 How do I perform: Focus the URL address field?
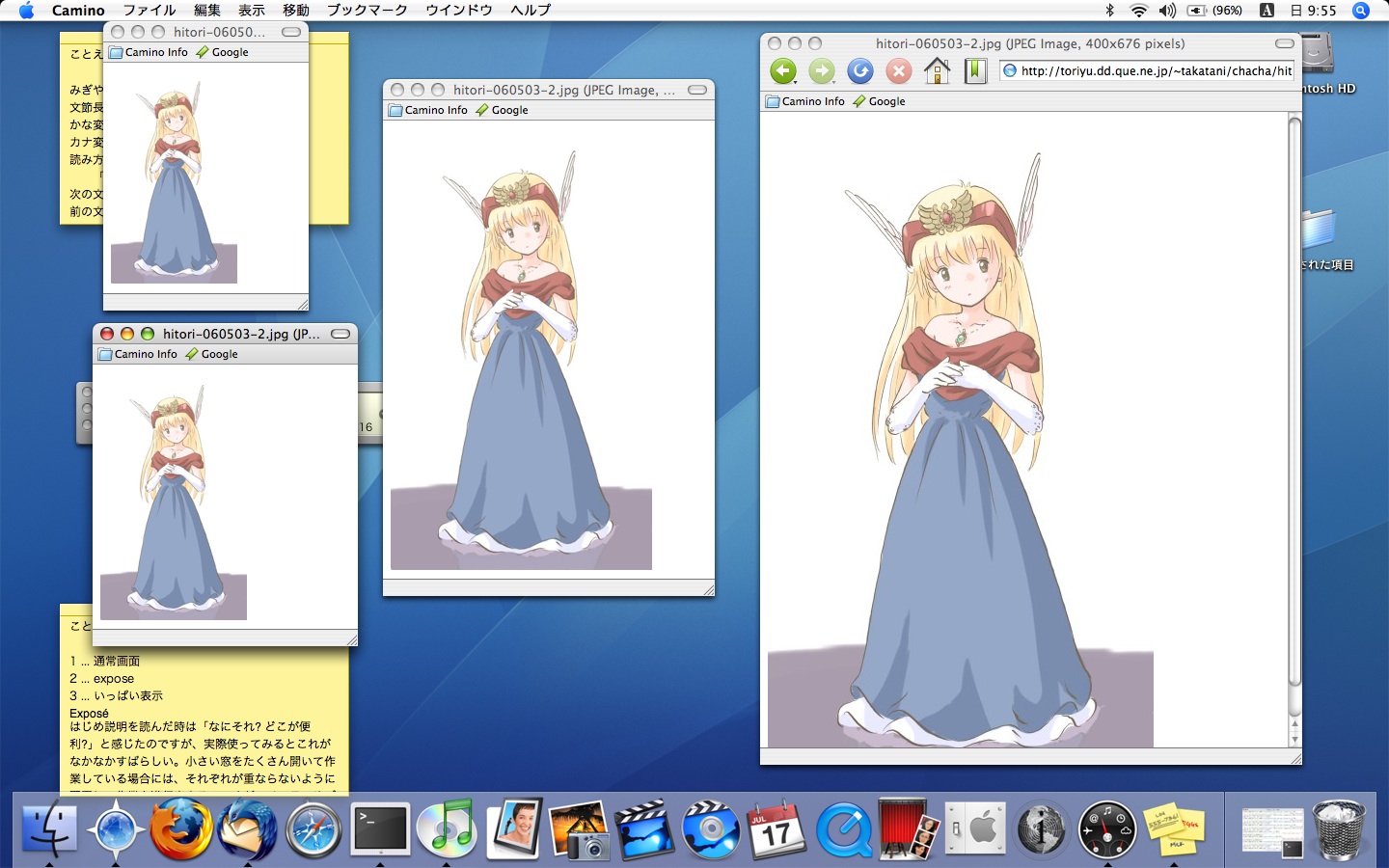(x=1146, y=70)
